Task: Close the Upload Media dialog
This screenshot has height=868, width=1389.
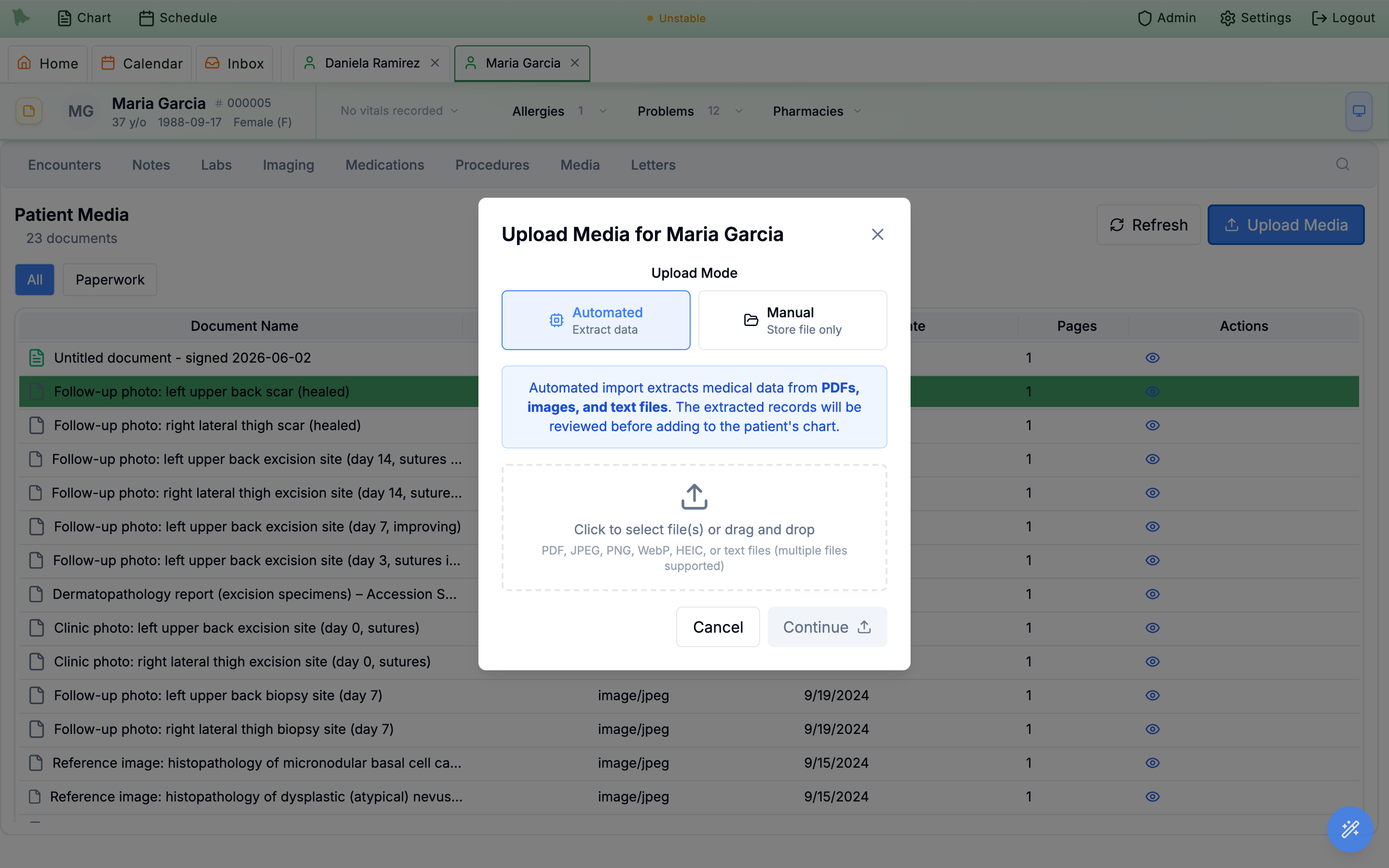Action: coord(878,234)
